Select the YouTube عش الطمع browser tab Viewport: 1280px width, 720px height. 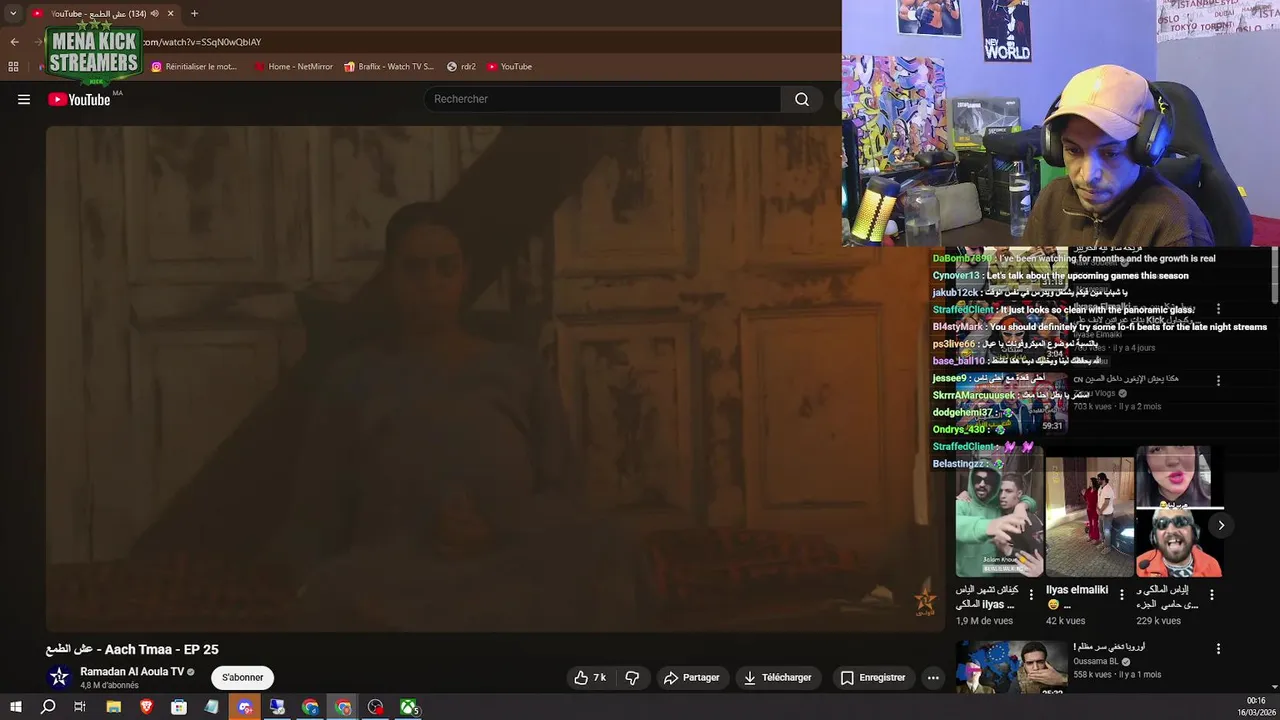[x=97, y=13]
